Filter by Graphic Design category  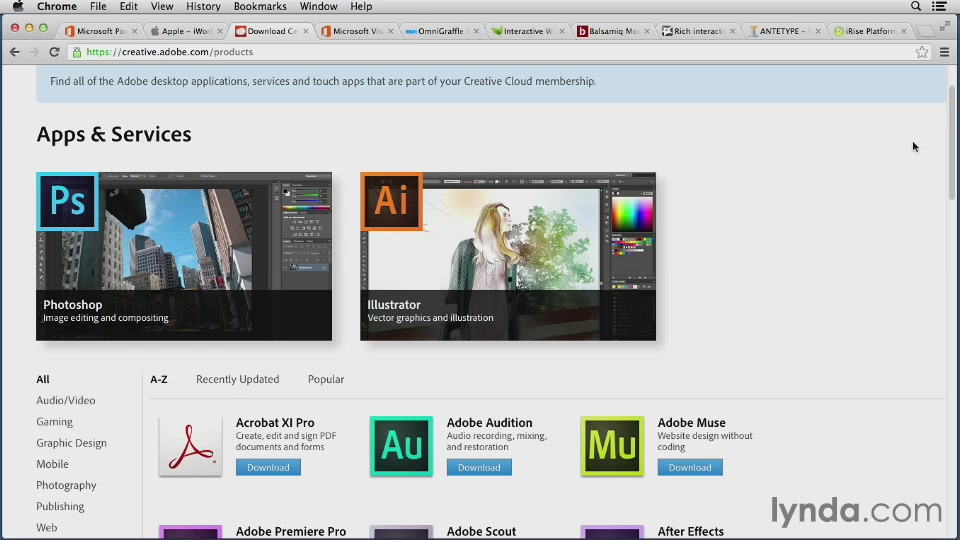click(71, 443)
